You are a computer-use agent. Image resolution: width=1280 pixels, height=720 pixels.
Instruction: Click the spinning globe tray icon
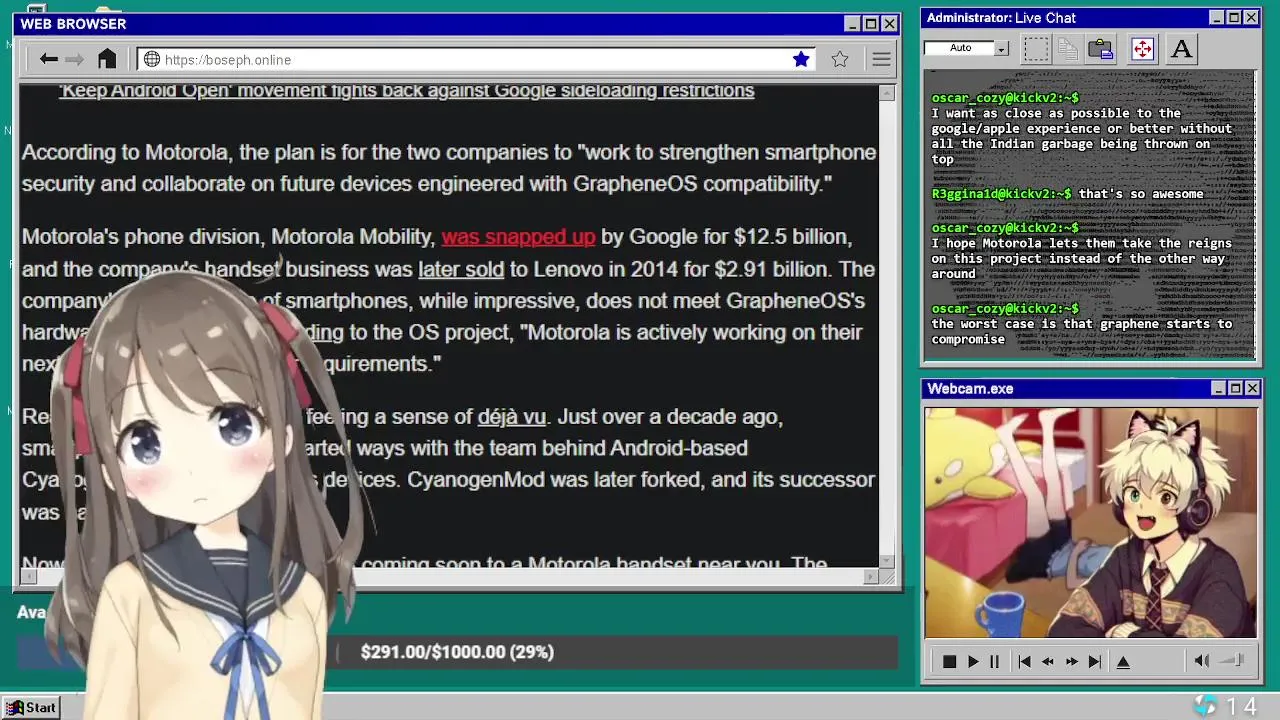pos(1205,706)
